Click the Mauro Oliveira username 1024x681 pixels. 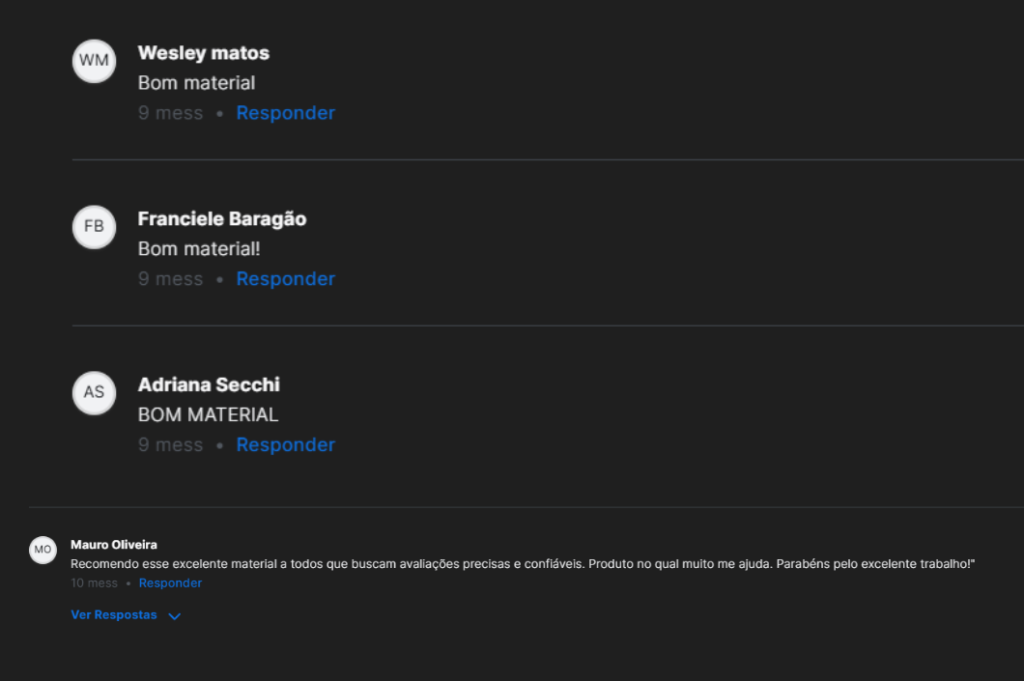click(114, 545)
